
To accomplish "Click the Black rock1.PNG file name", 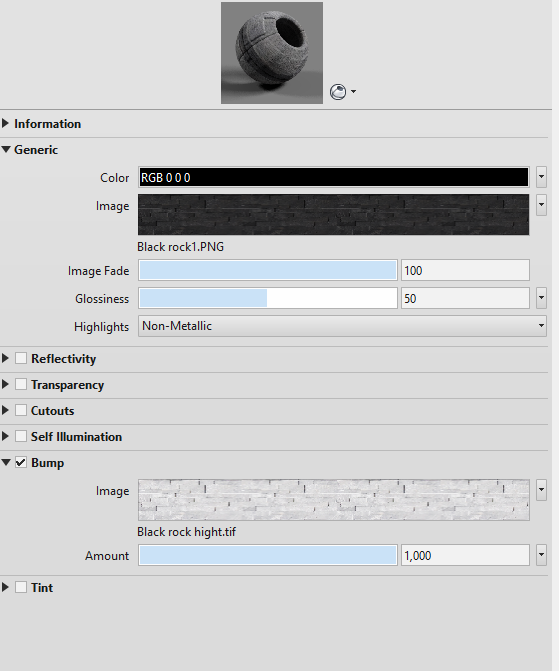I will coord(180,247).
